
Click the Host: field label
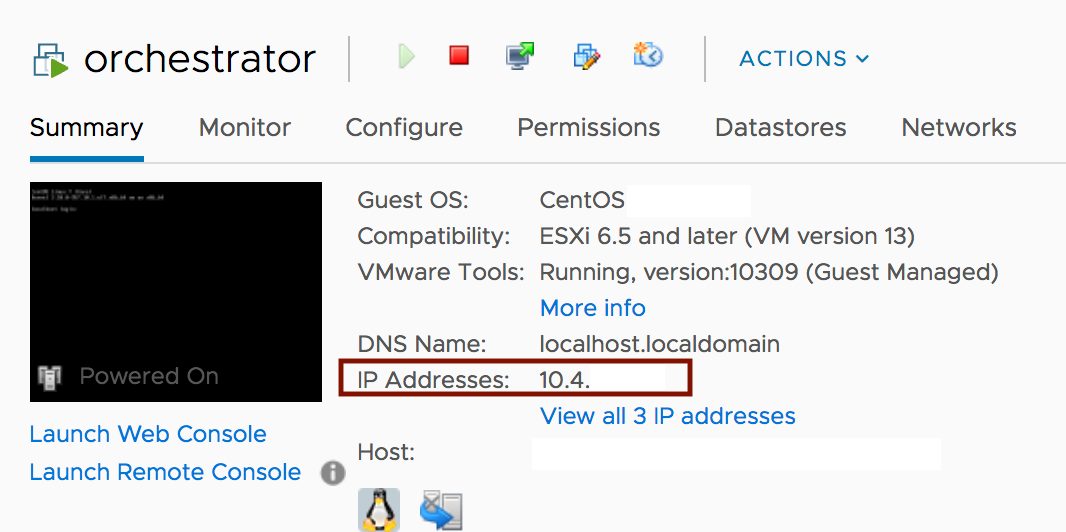(x=386, y=453)
